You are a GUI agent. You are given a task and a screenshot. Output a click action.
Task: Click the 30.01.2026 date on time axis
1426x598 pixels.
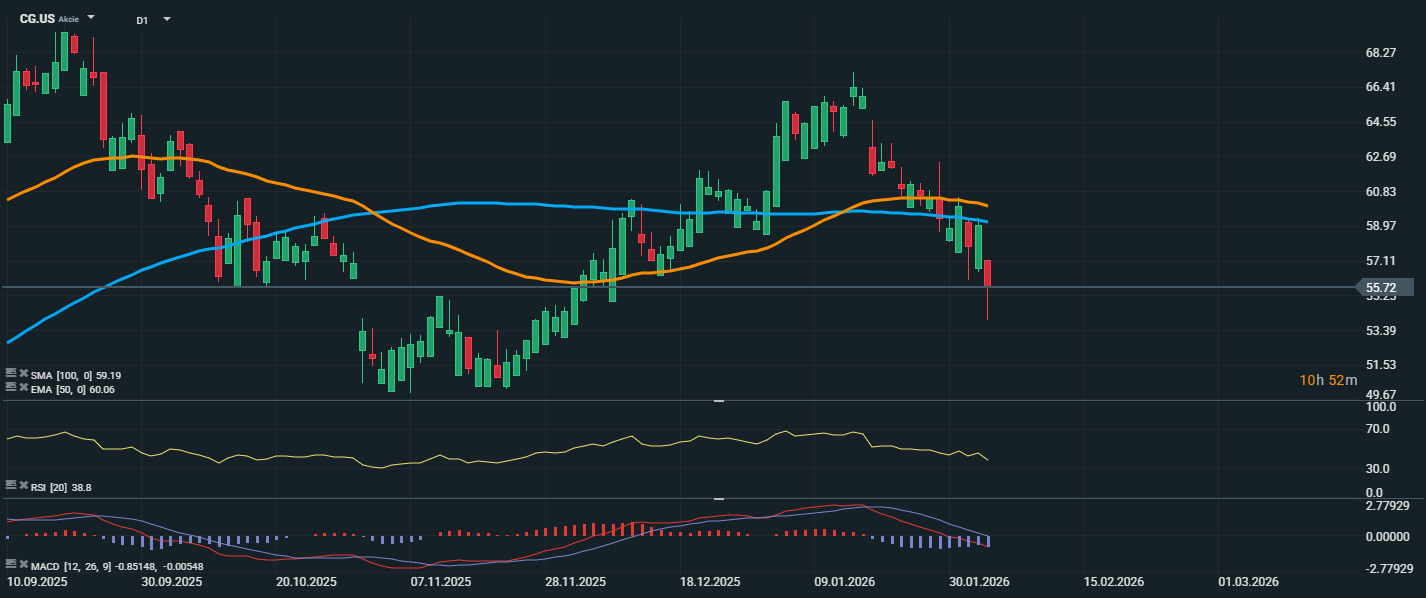978,581
